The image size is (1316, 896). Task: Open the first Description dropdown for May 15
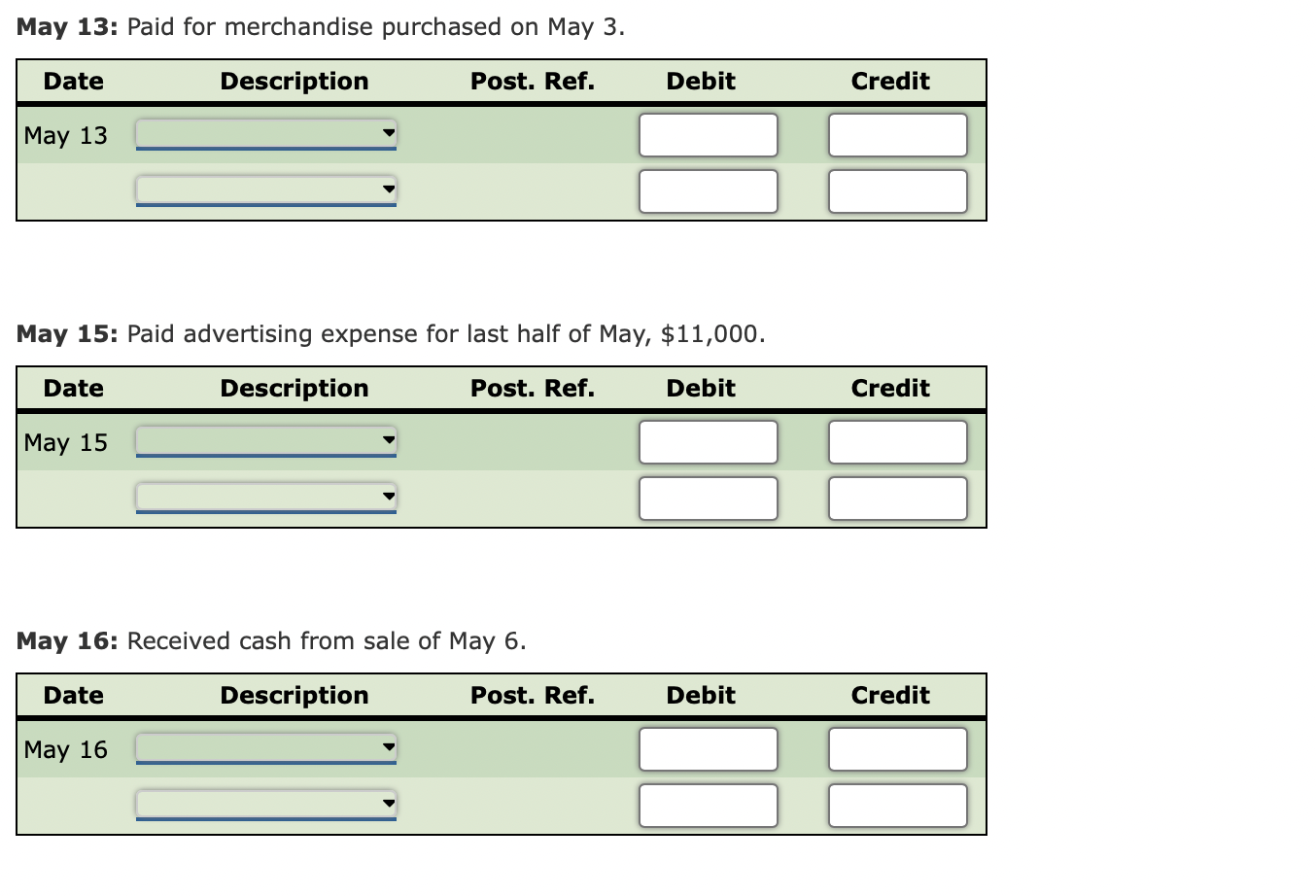tap(265, 441)
